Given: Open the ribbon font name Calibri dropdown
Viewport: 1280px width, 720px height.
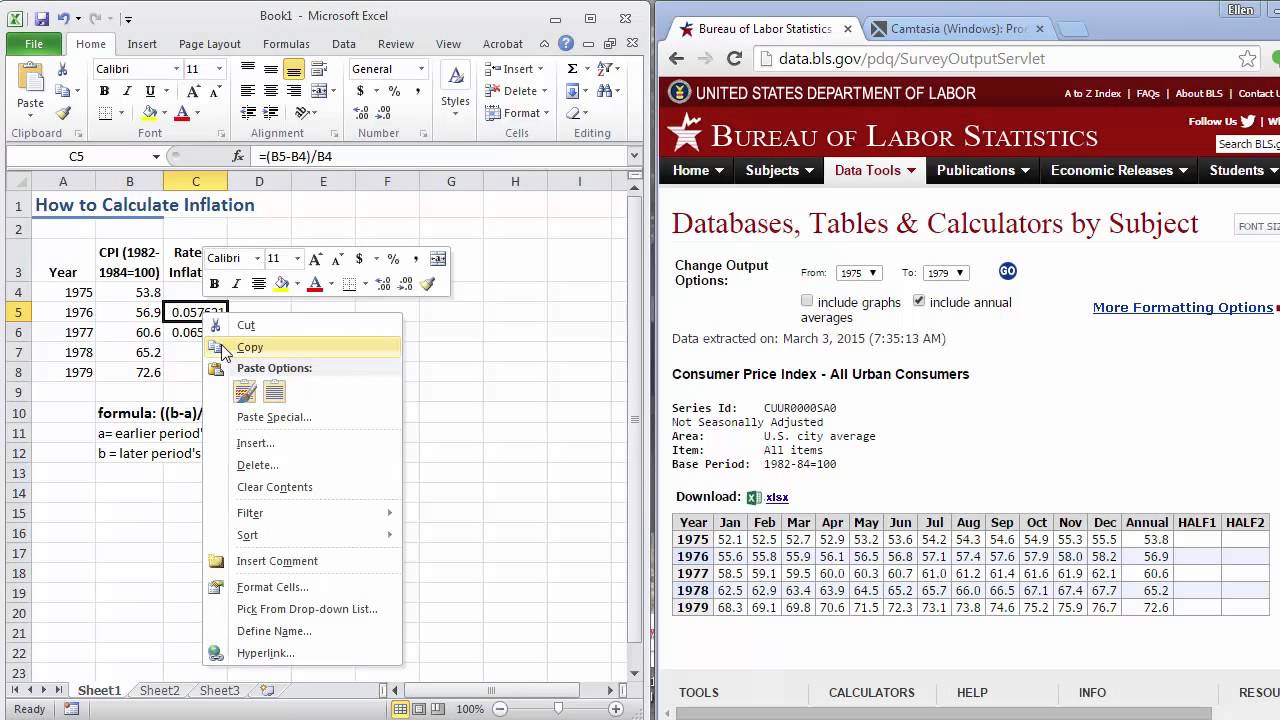Looking at the screenshot, I should click(x=176, y=69).
